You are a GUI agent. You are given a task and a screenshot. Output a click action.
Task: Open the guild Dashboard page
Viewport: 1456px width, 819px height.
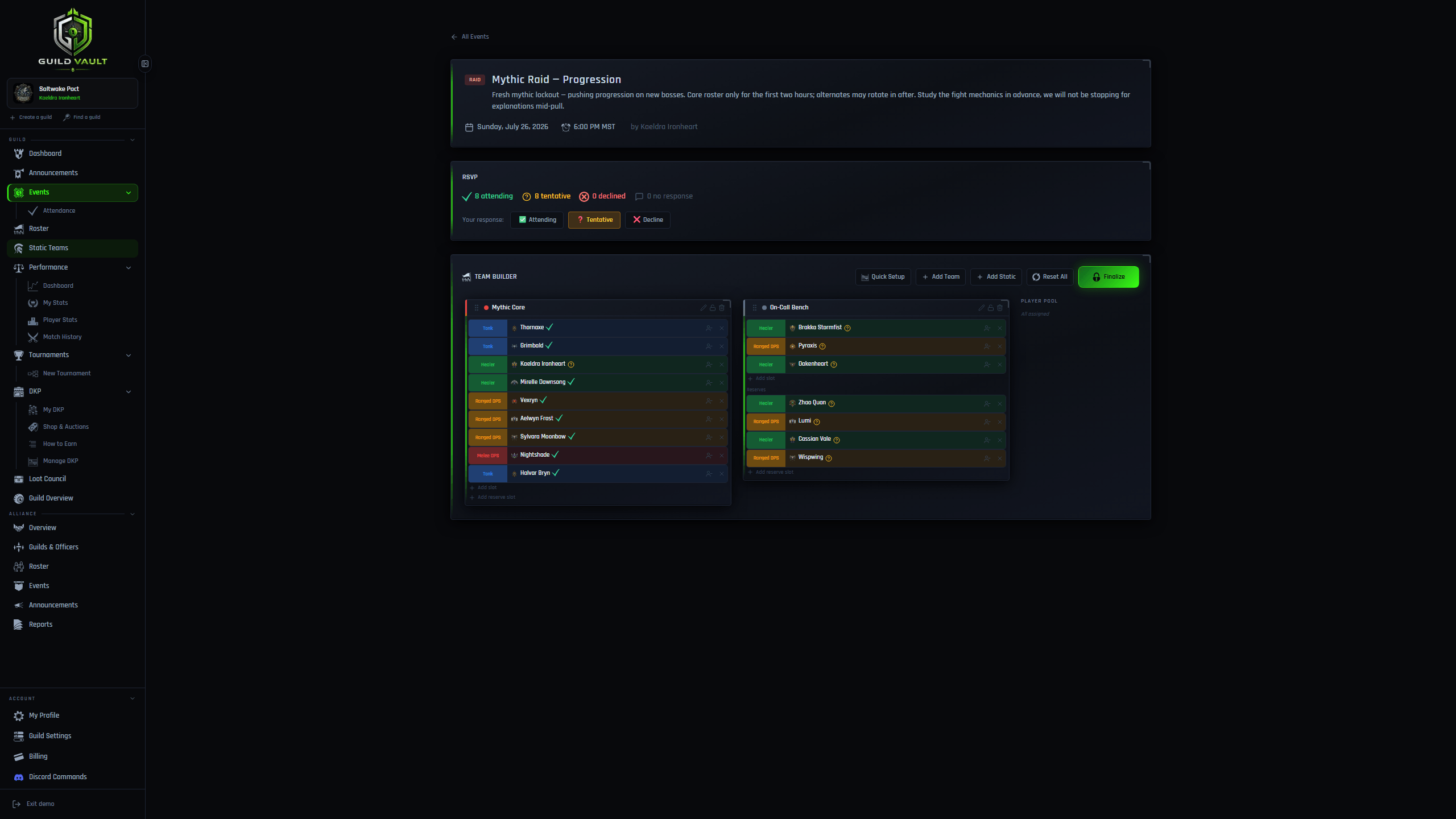click(x=45, y=154)
